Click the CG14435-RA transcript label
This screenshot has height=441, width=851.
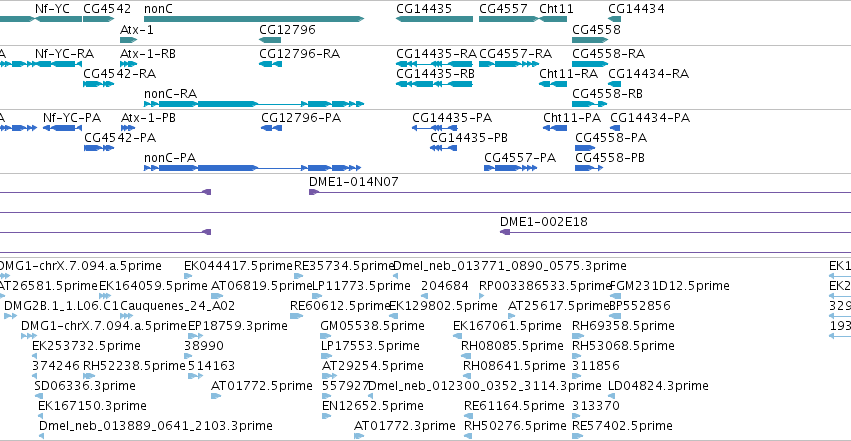[x=436, y=54]
